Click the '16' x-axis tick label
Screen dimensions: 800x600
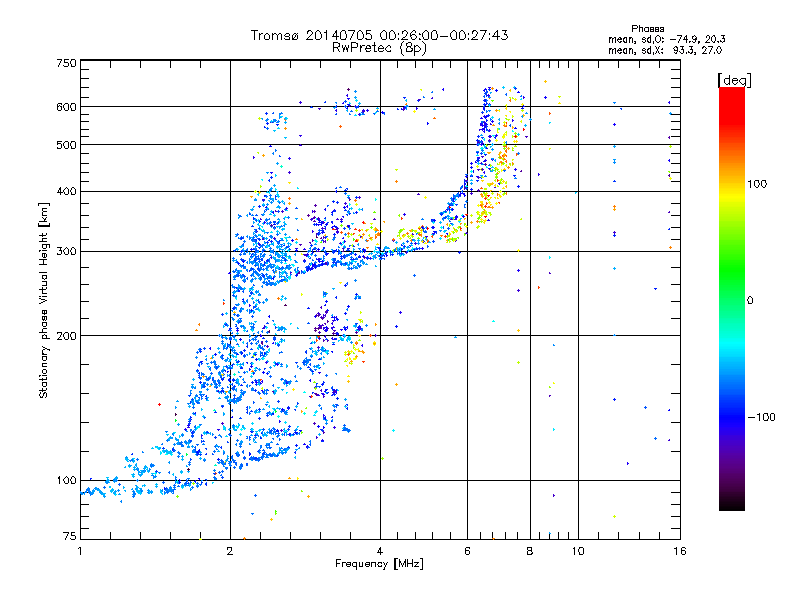click(x=680, y=551)
